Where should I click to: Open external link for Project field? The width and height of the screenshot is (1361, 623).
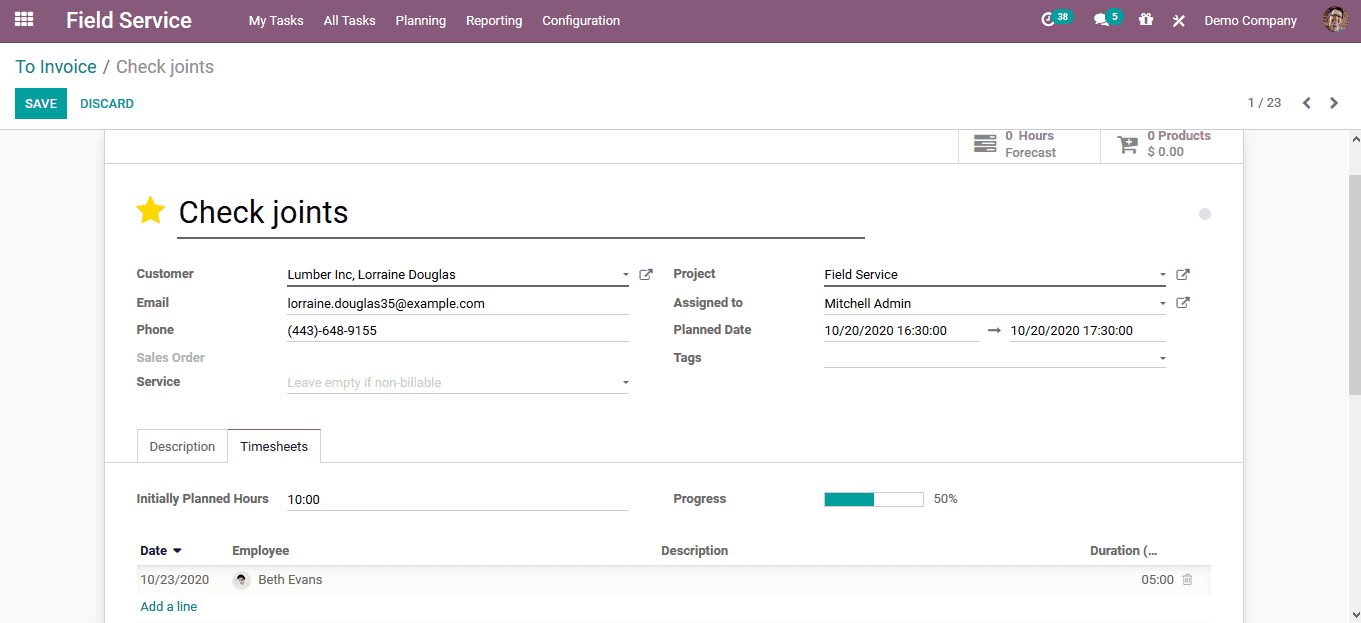pos(1183,274)
